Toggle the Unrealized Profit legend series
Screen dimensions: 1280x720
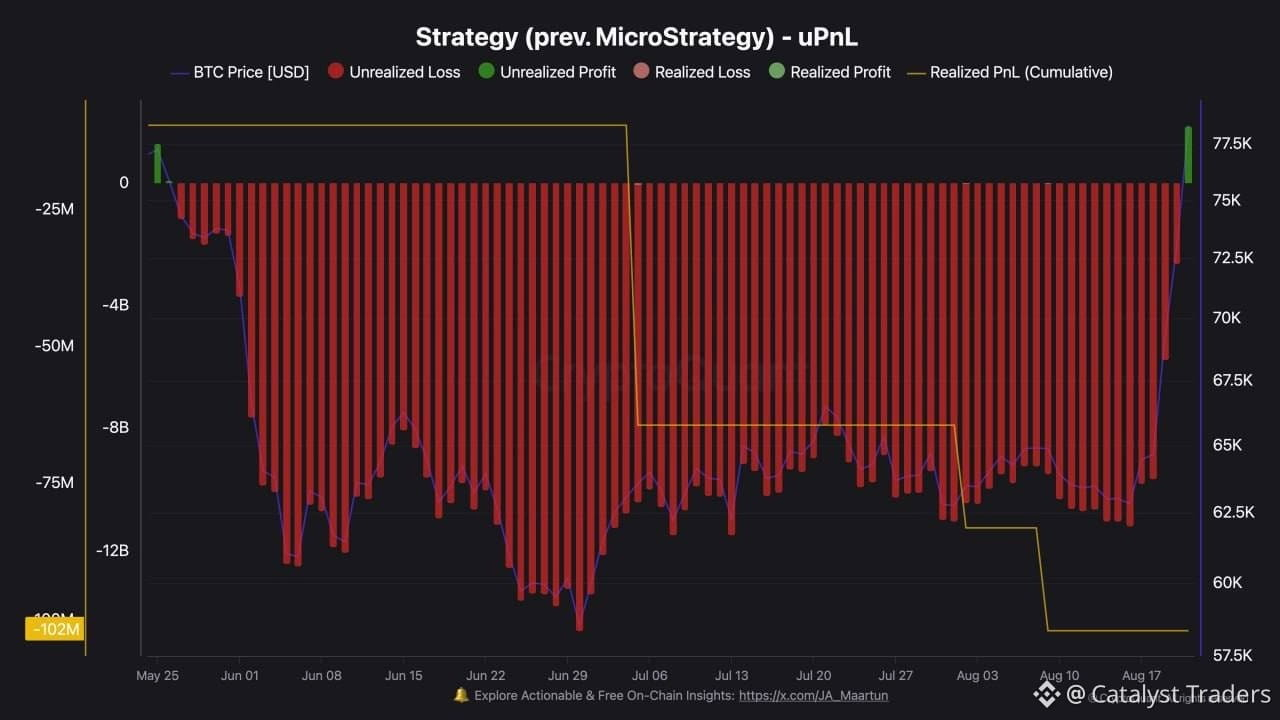tap(547, 72)
